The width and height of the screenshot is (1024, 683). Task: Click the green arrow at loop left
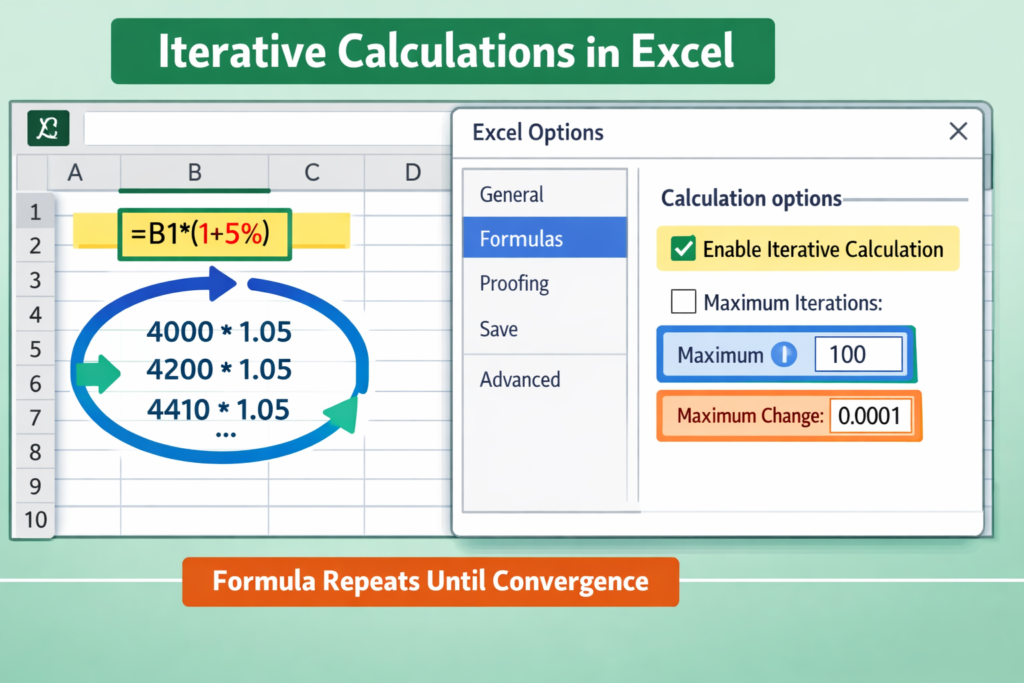(97, 374)
